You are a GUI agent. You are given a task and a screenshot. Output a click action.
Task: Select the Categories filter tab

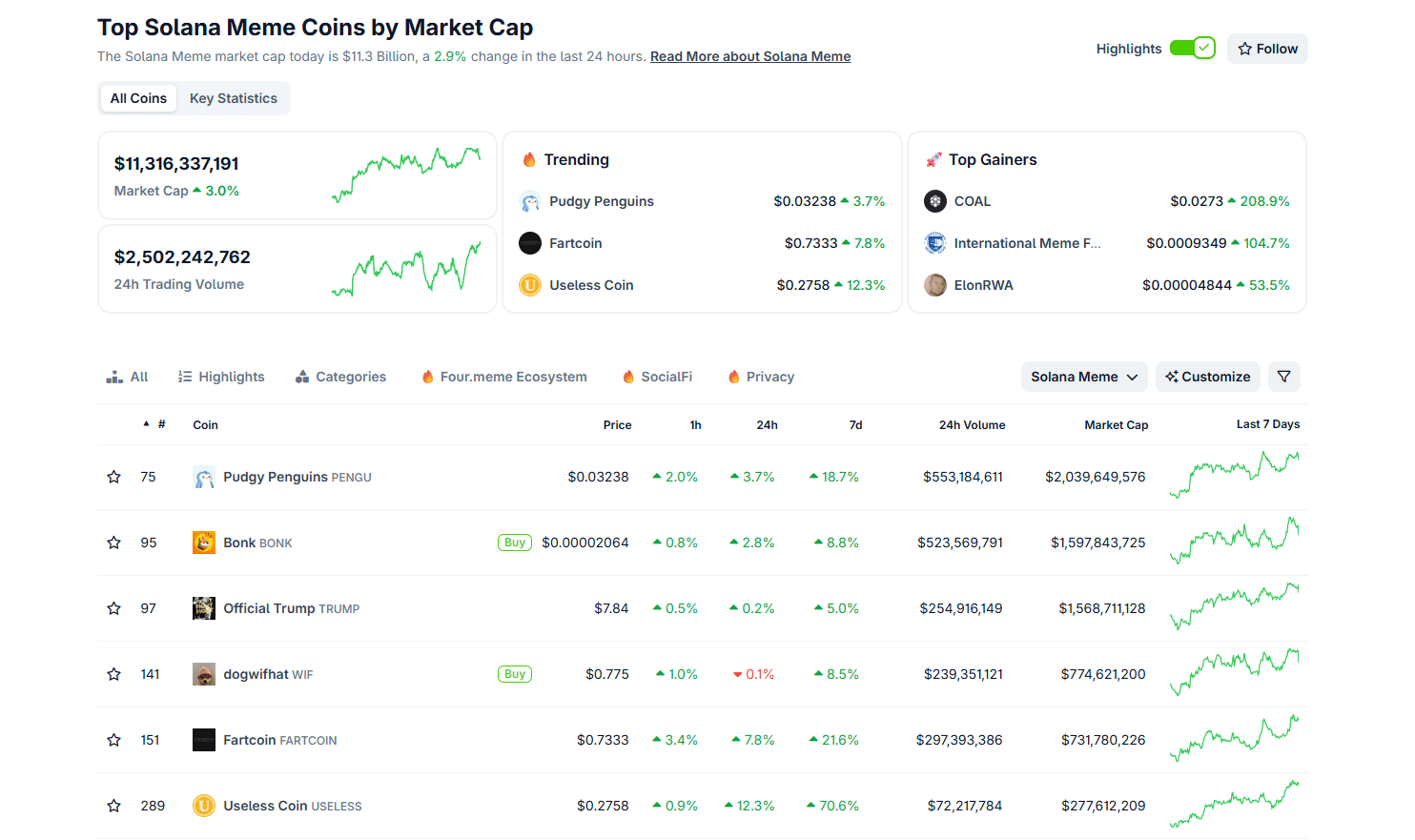340,377
